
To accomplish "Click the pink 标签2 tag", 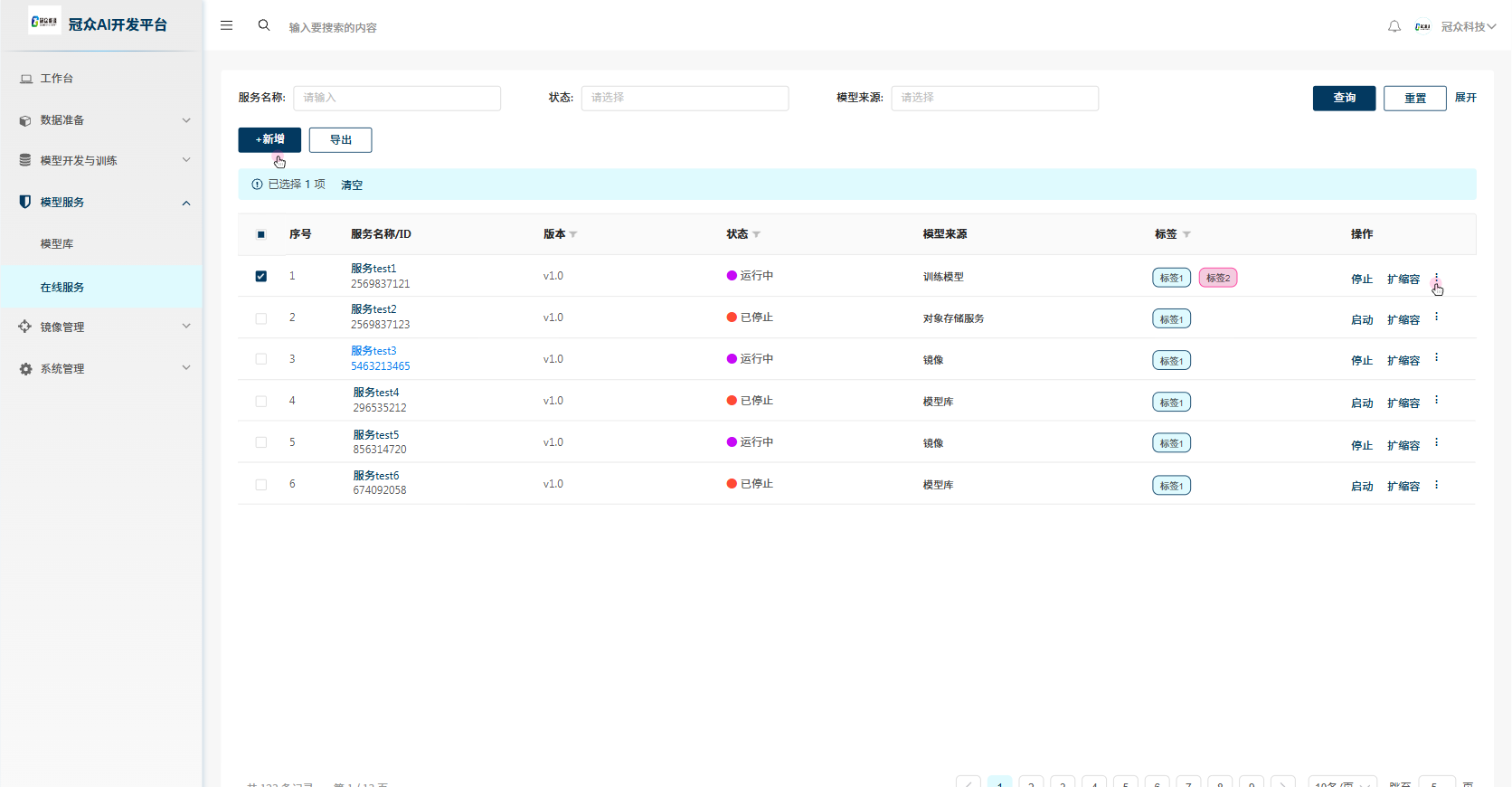I will [x=1217, y=278].
